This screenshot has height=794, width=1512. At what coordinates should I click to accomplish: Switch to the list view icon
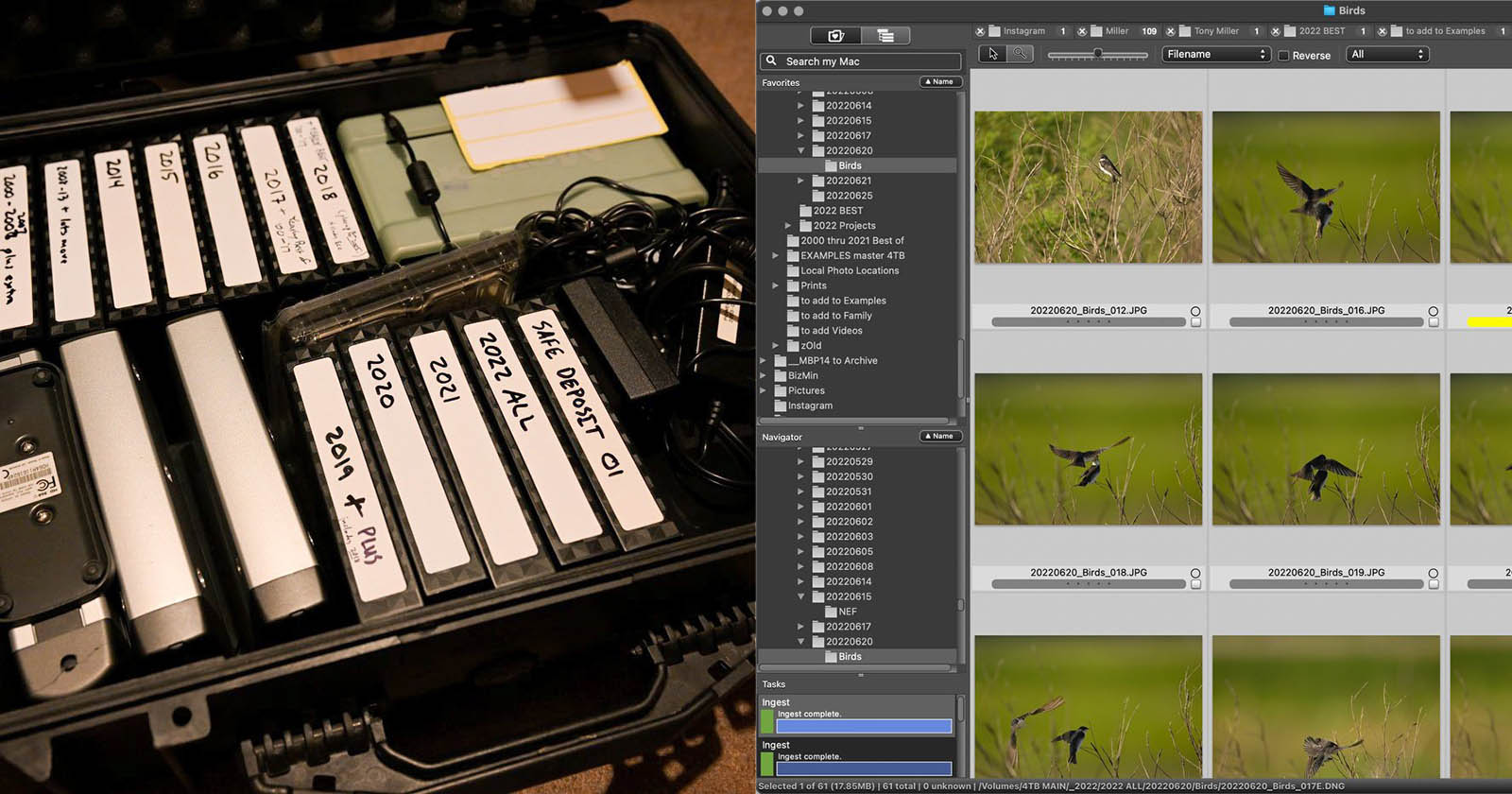[x=885, y=36]
